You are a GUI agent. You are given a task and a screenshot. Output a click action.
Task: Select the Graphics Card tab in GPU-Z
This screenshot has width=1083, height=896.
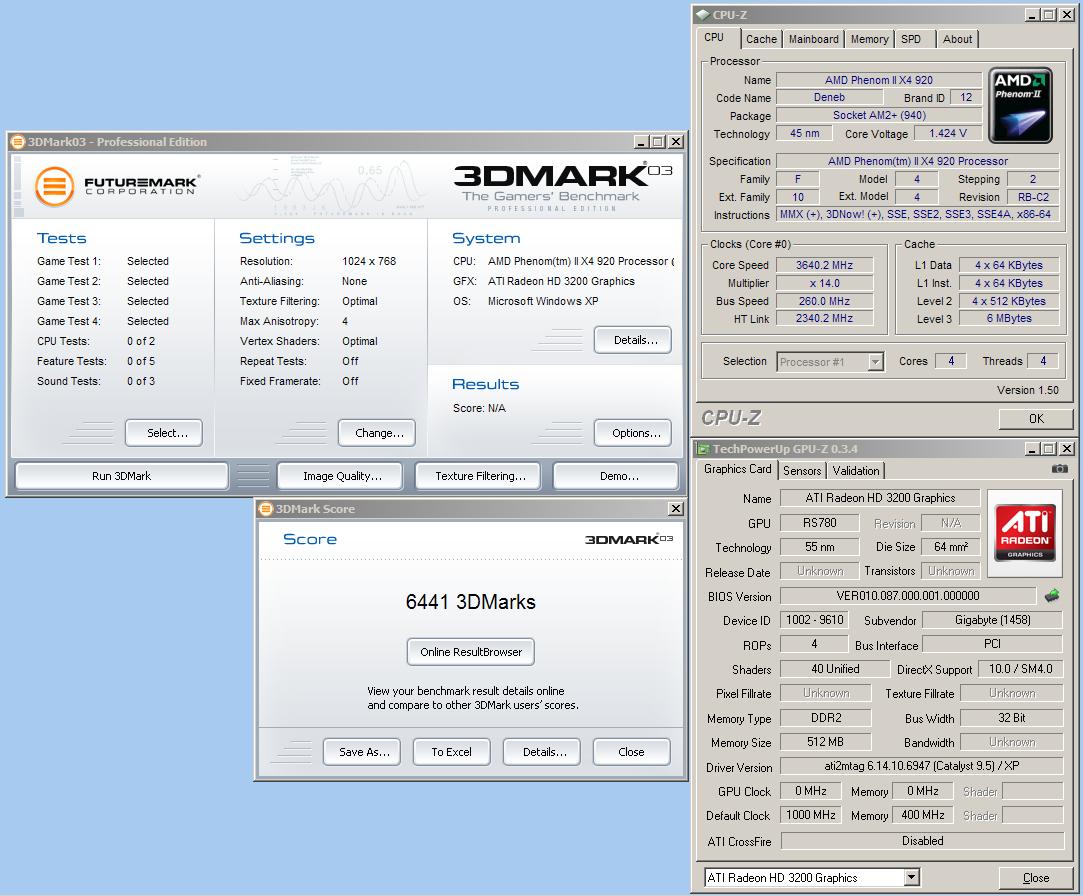[x=737, y=469]
